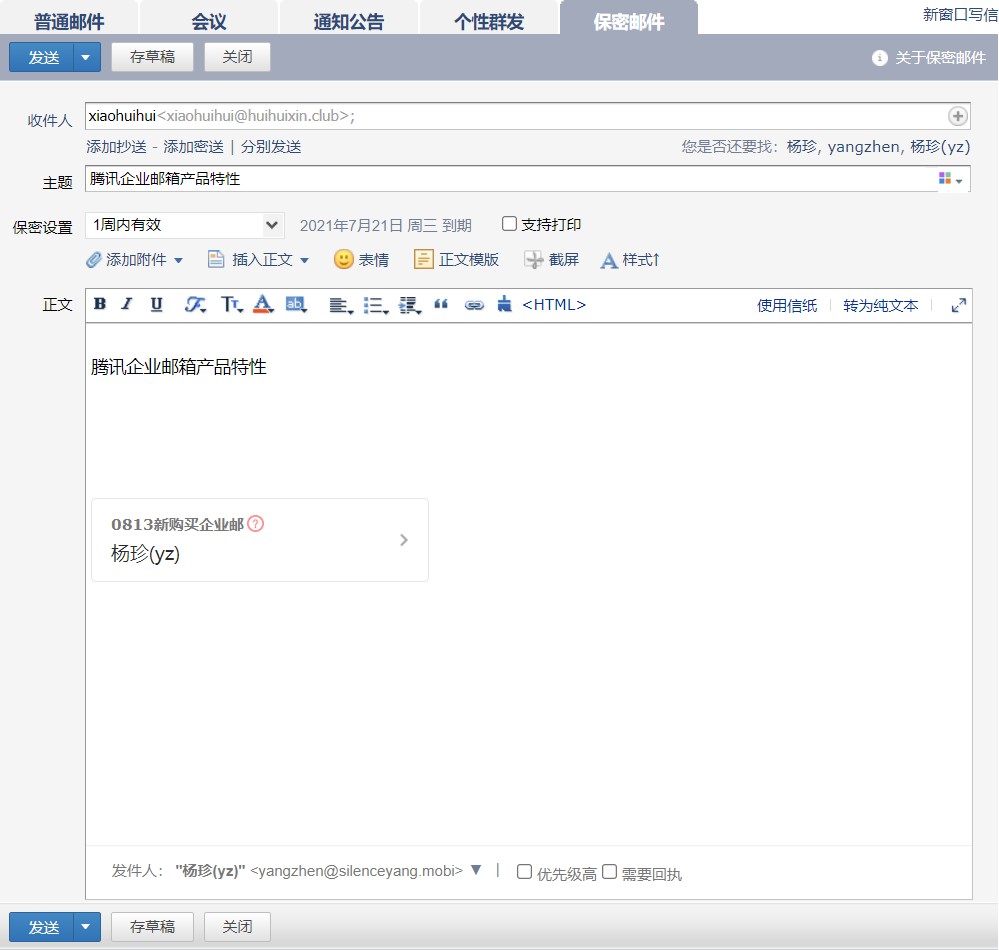
Task: Click into the 收件人 recipient field
Action: (528, 116)
